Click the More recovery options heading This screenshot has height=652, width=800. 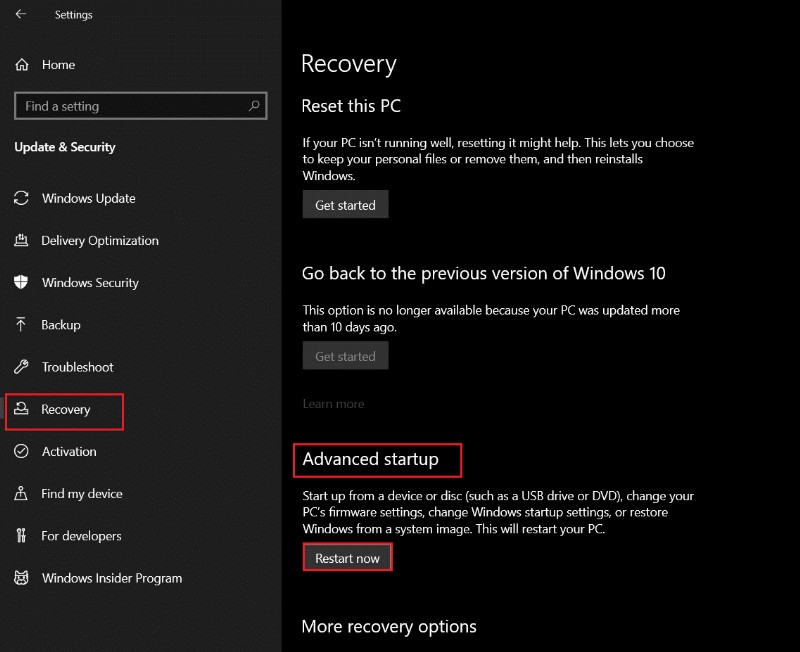[389, 626]
